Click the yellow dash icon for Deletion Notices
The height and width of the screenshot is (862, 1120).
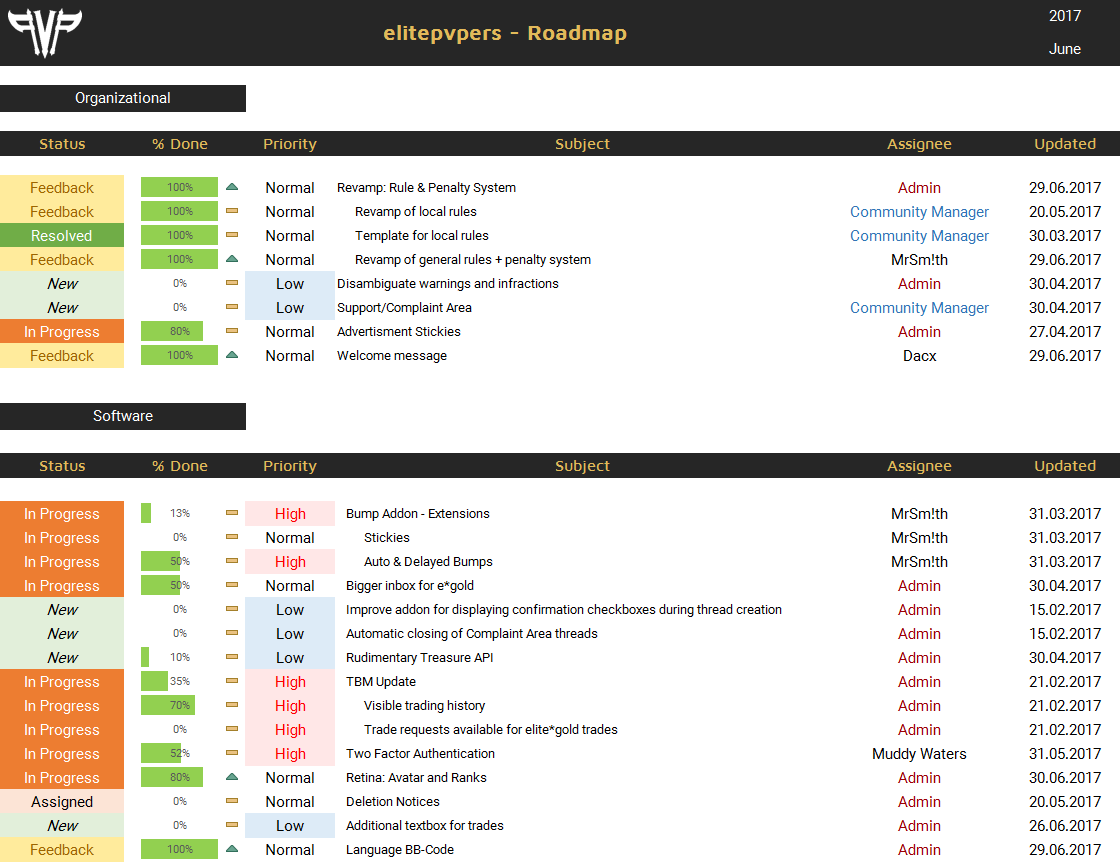(231, 801)
